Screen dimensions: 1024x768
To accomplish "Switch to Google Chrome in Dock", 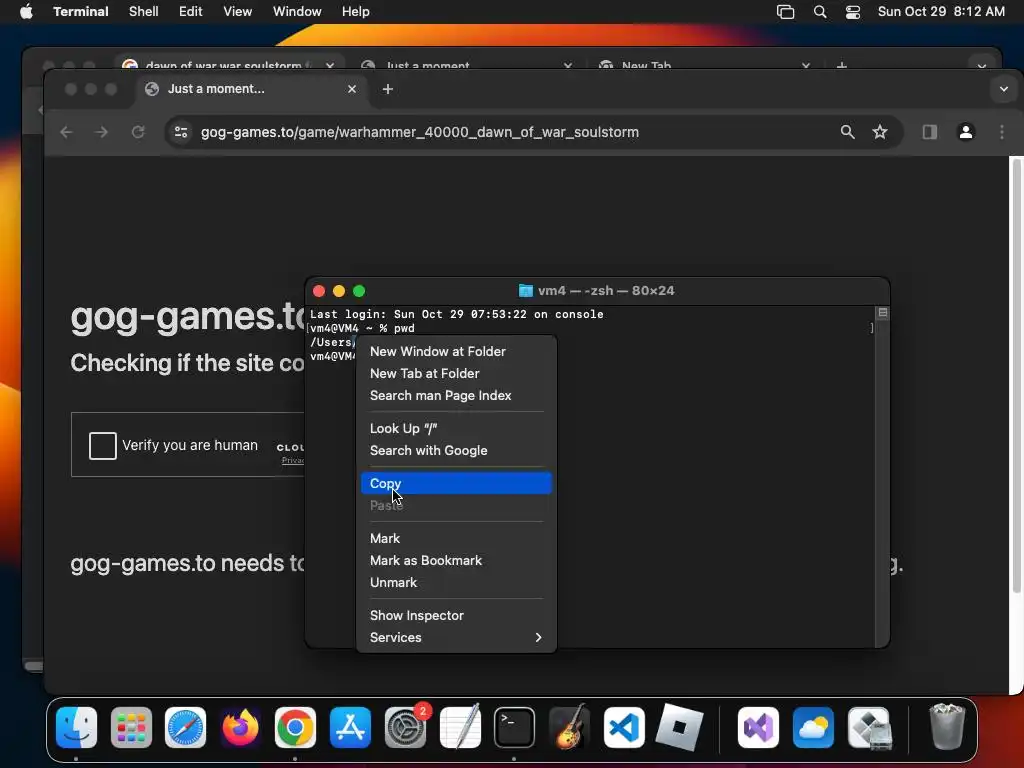I will click(x=295, y=727).
